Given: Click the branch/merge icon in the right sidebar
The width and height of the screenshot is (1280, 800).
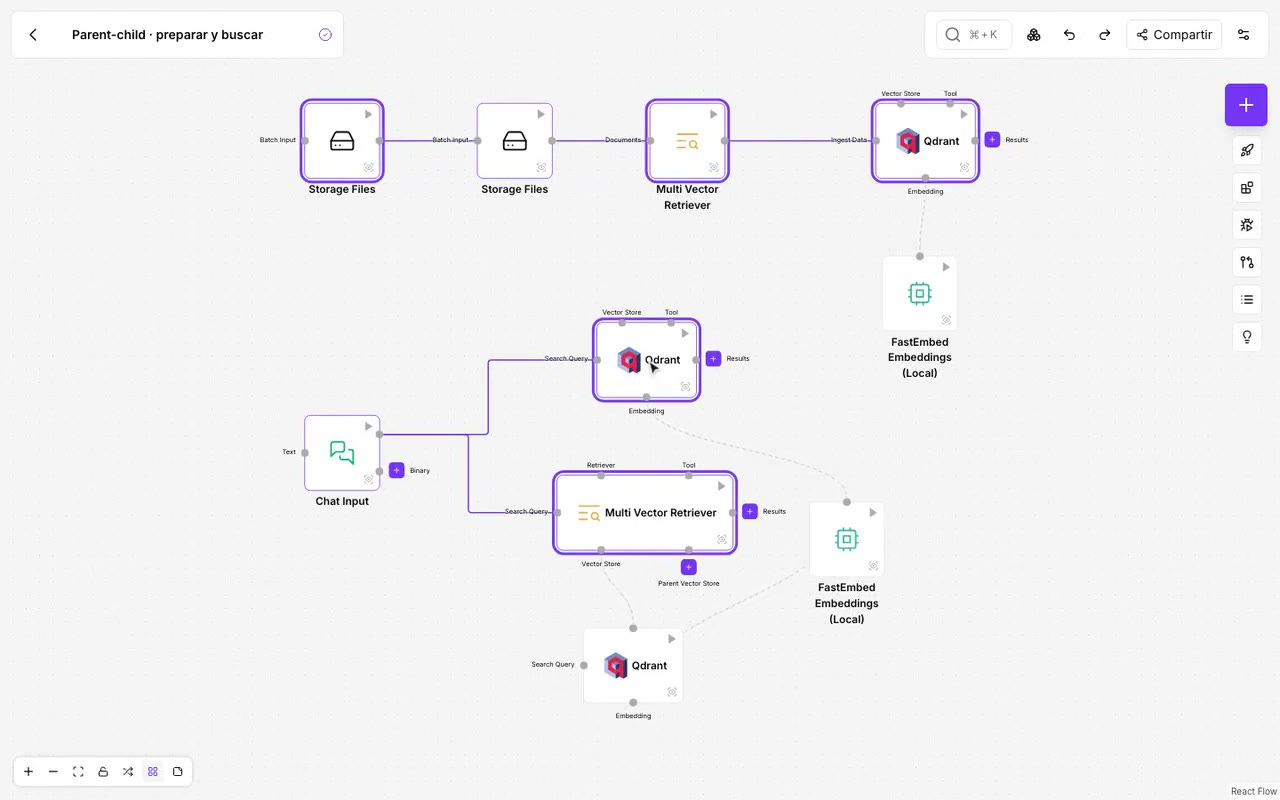Looking at the screenshot, I should (x=1247, y=262).
